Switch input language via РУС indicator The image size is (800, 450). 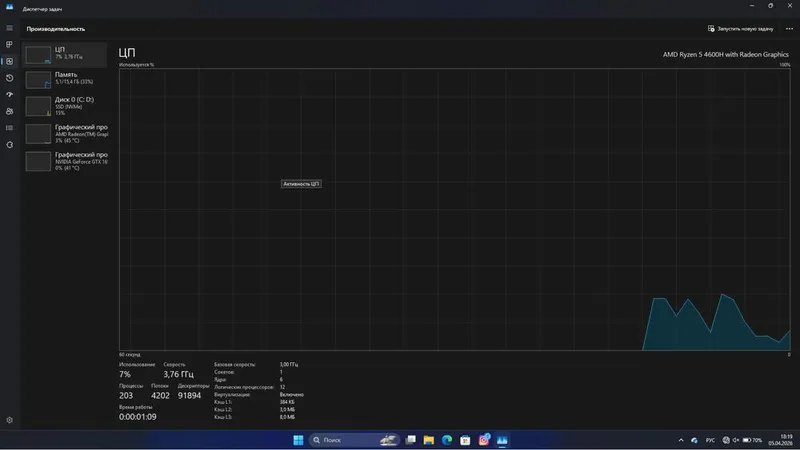coord(710,440)
